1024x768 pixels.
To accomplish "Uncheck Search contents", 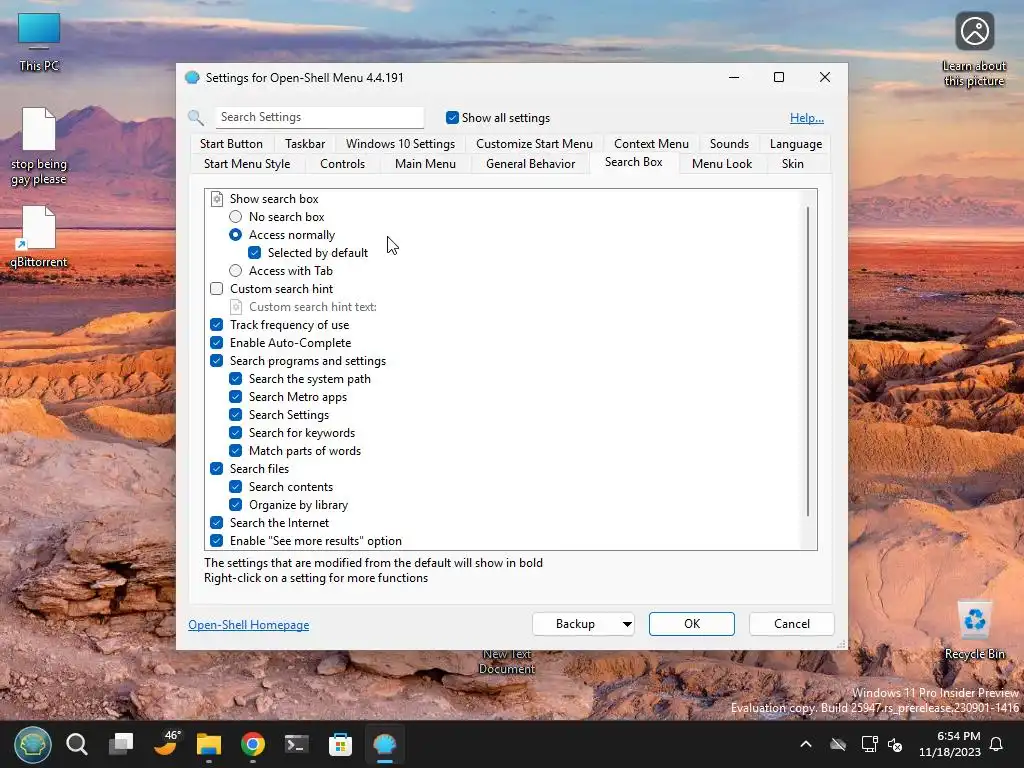I will (x=236, y=487).
